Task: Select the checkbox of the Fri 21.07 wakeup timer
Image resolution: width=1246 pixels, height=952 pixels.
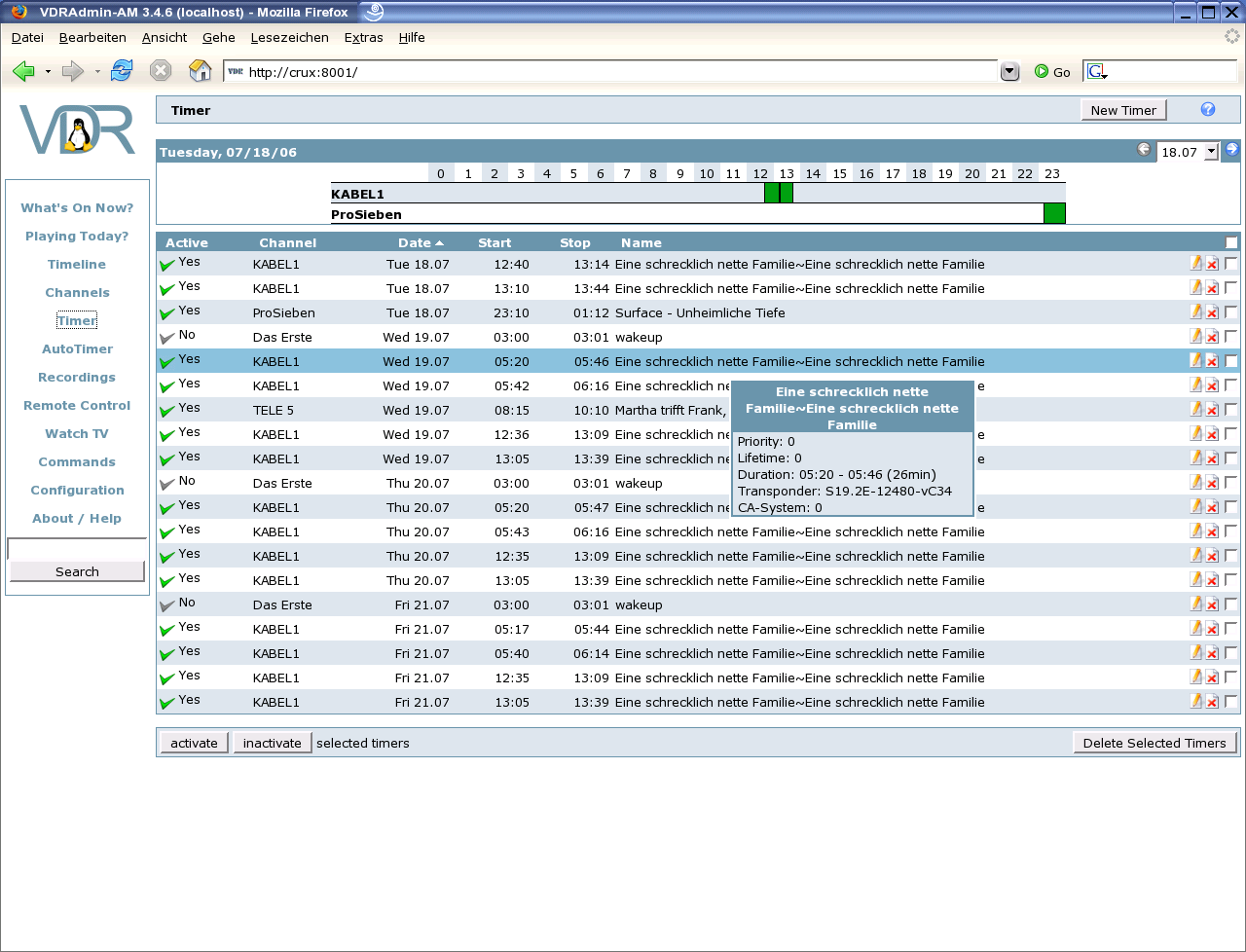Action: pyautogui.click(x=1231, y=604)
